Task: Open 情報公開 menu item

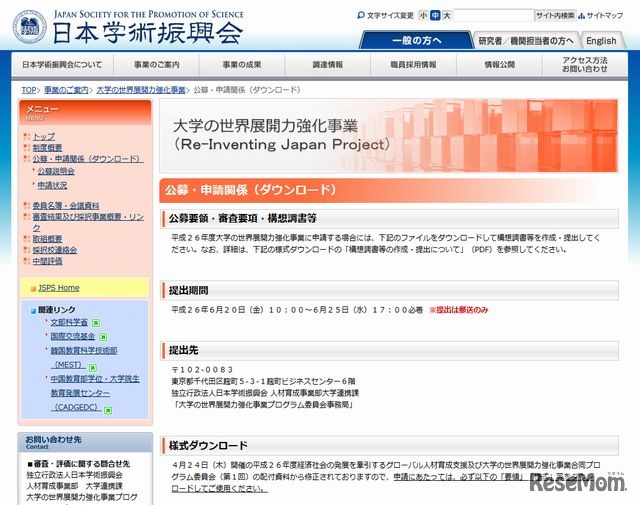Action: click(500, 65)
